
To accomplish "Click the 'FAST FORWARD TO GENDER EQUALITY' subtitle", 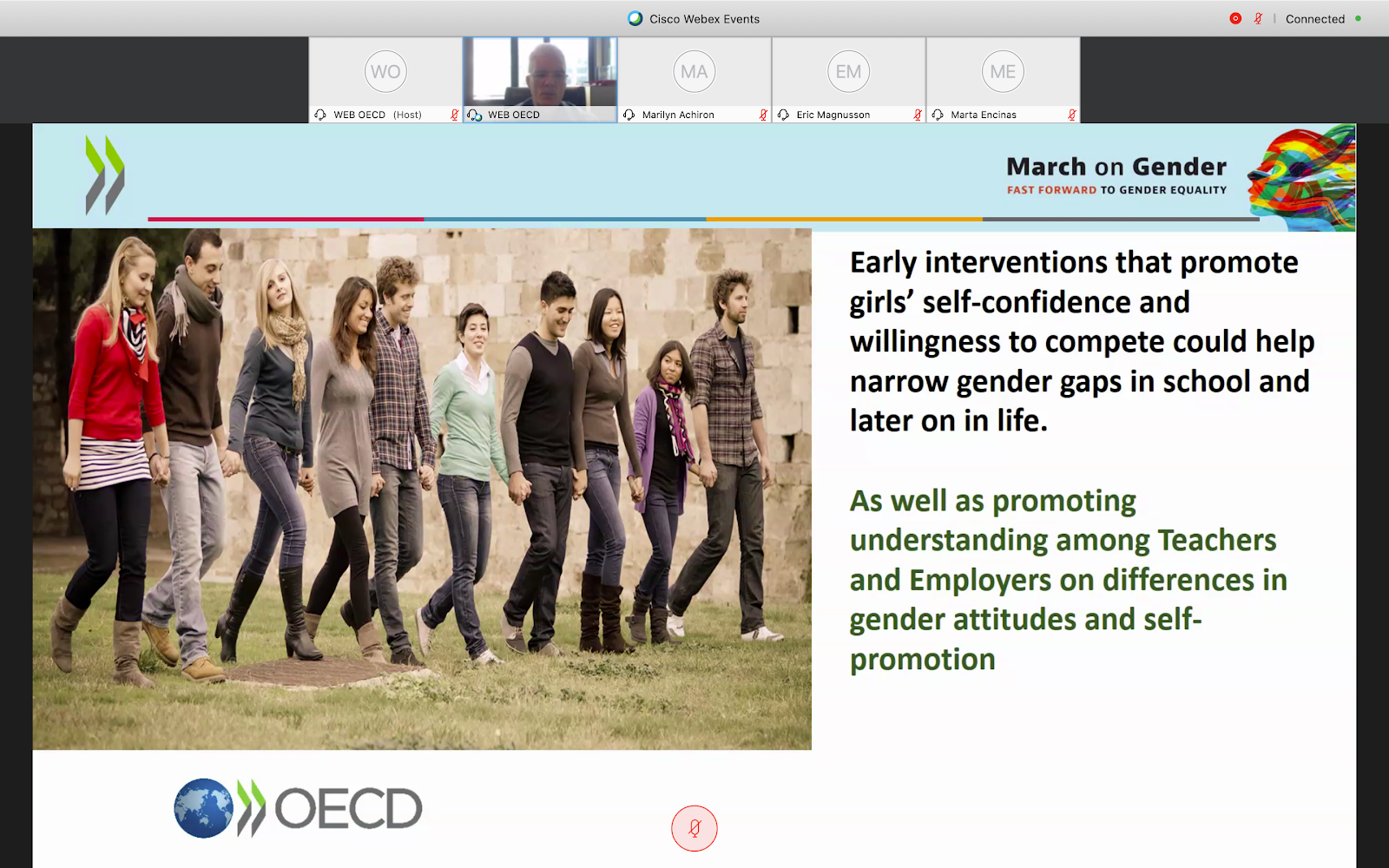I will pos(1116,190).
